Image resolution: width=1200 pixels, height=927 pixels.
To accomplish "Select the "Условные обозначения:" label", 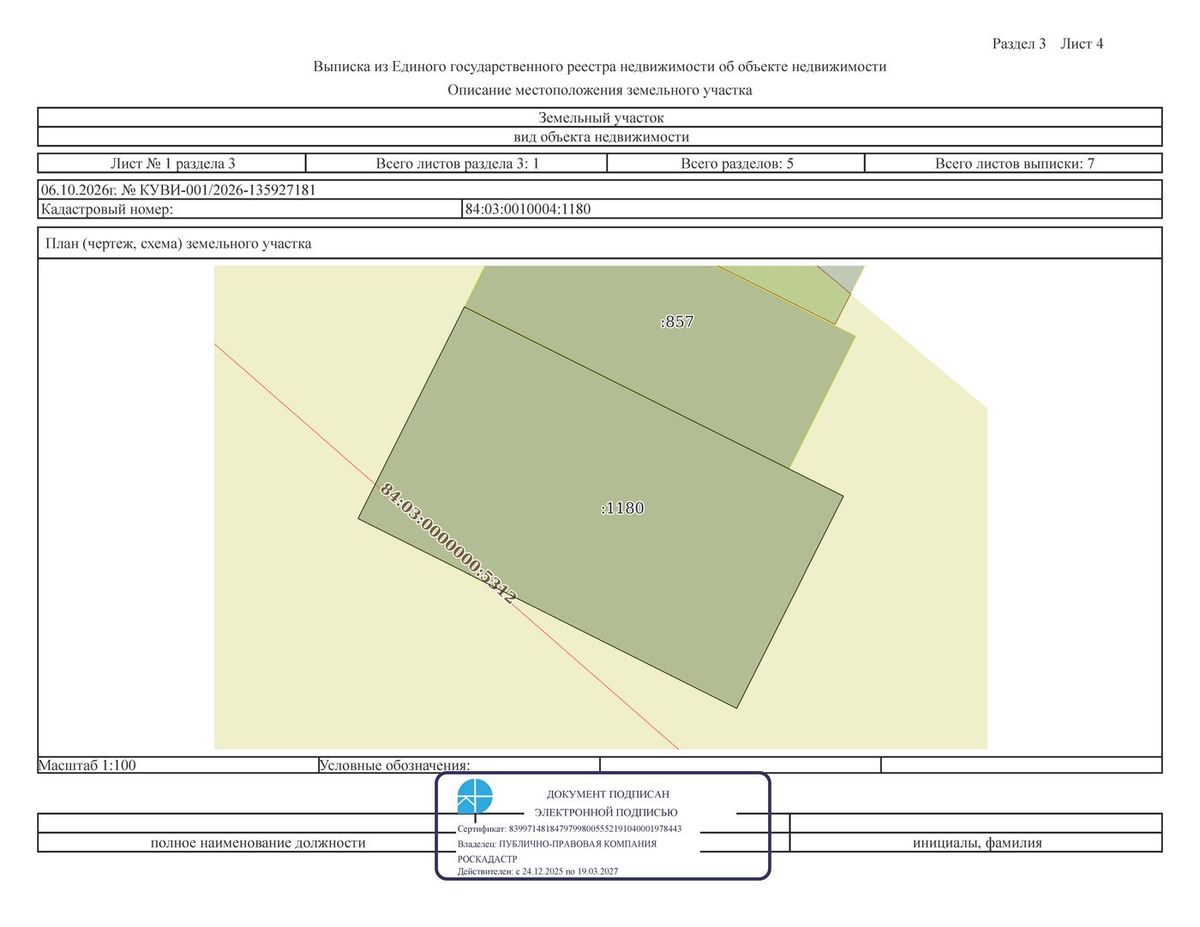I will click(394, 765).
